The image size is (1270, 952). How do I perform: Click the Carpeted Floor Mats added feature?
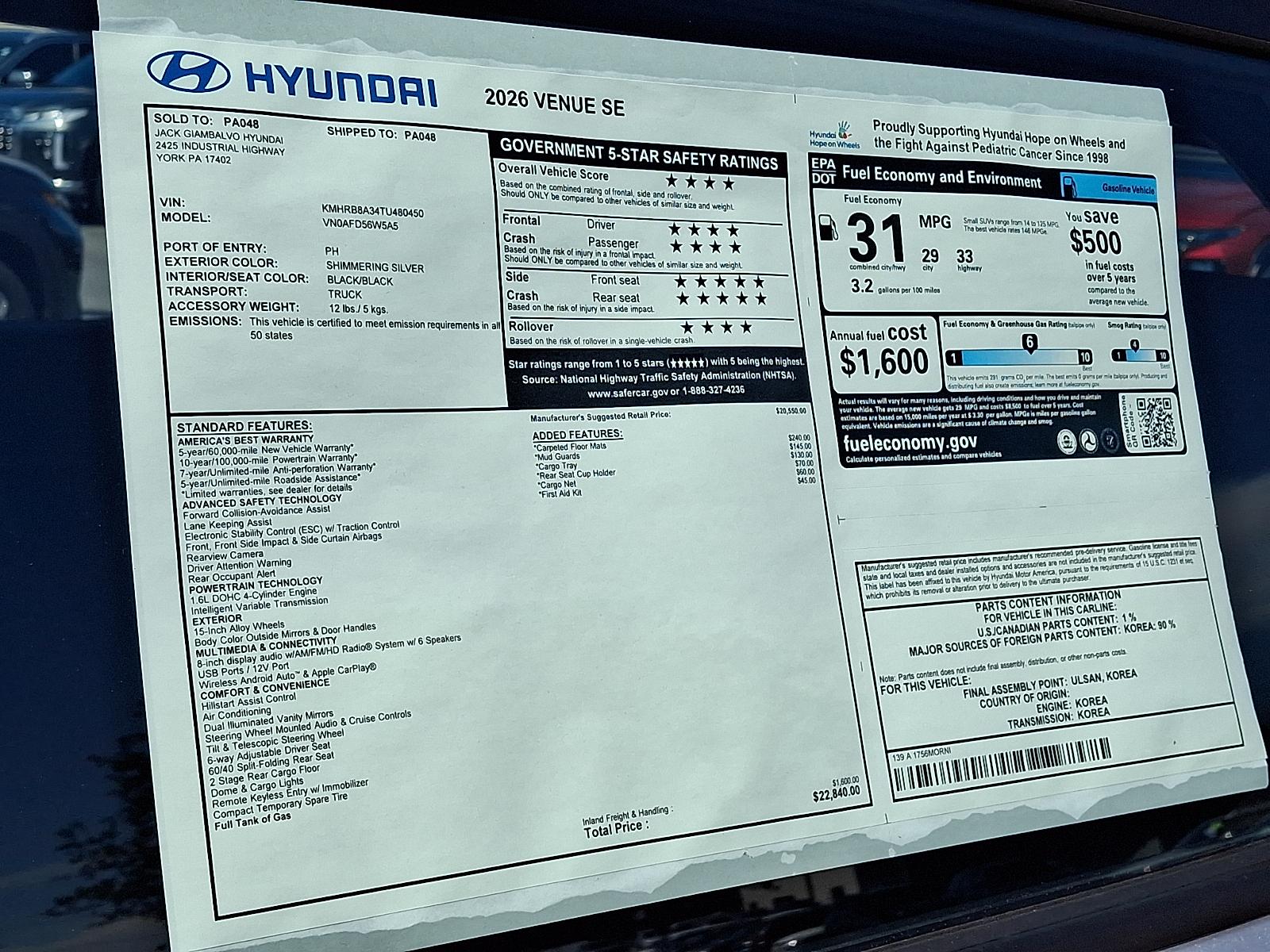pos(570,447)
